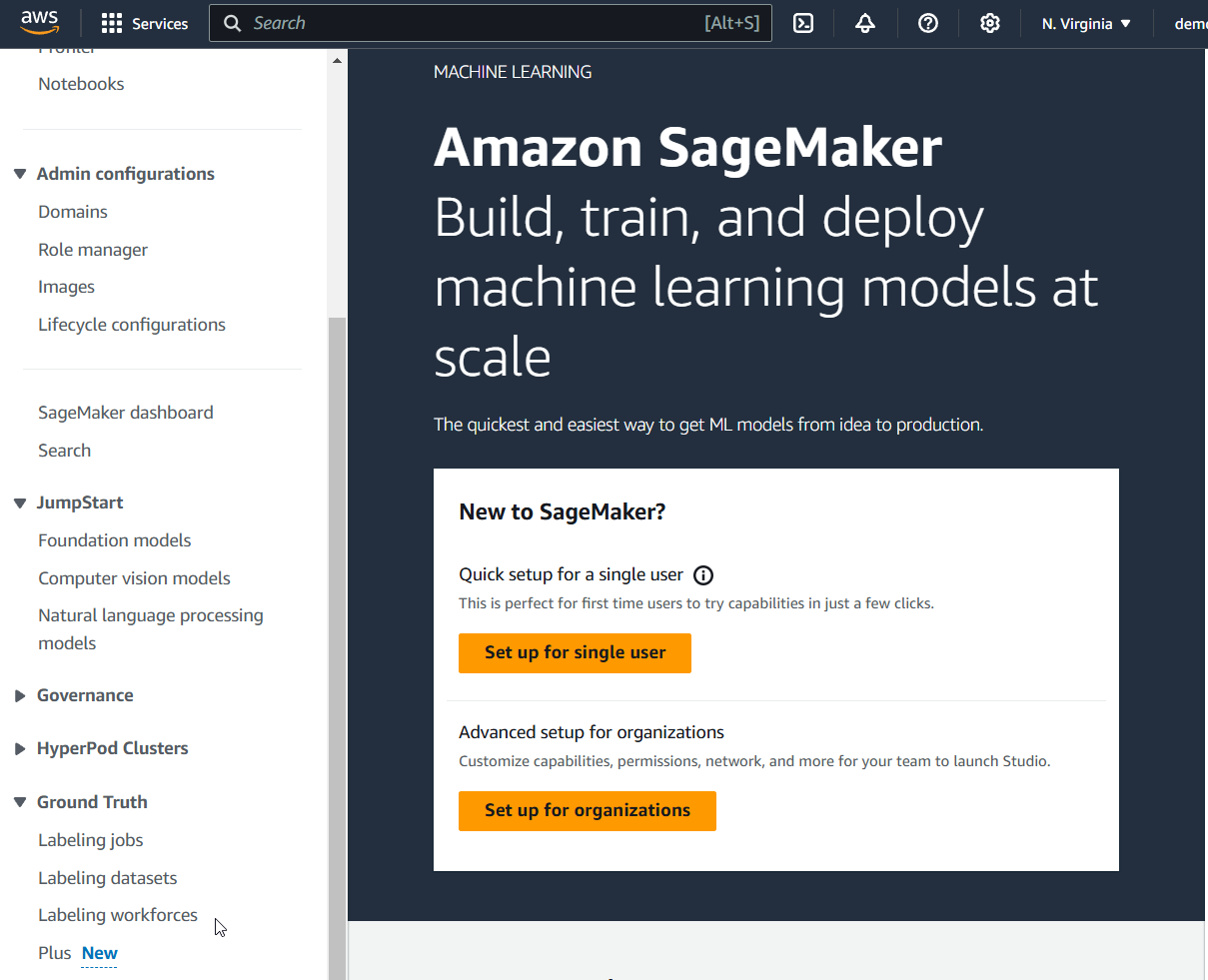
Task: Open the sidebar Search link
Action: [64, 451]
